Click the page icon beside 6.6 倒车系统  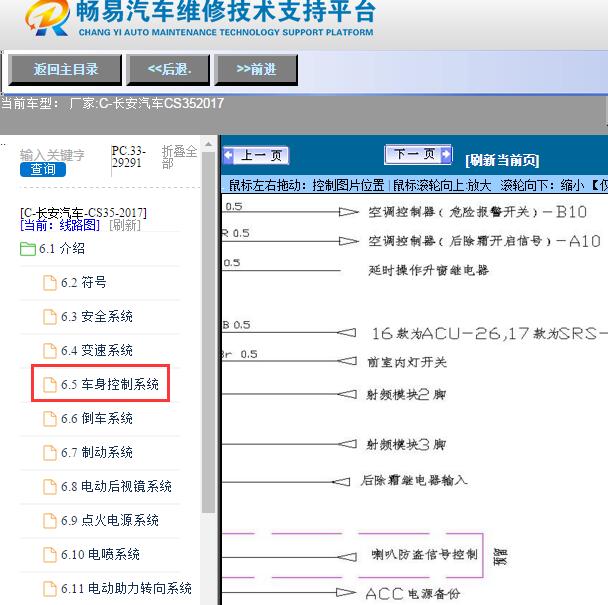(x=50, y=419)
